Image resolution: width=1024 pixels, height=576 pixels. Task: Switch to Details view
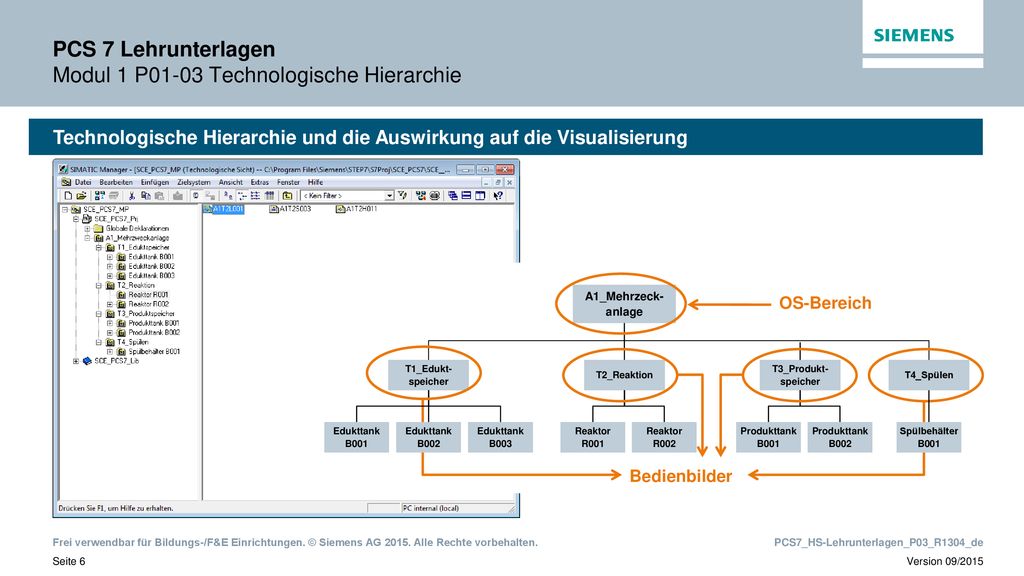[x=269, y=195]
